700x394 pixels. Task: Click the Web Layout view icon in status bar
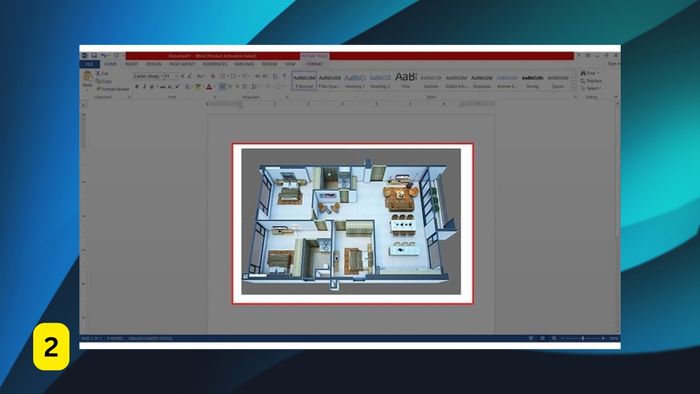point(554,338)
